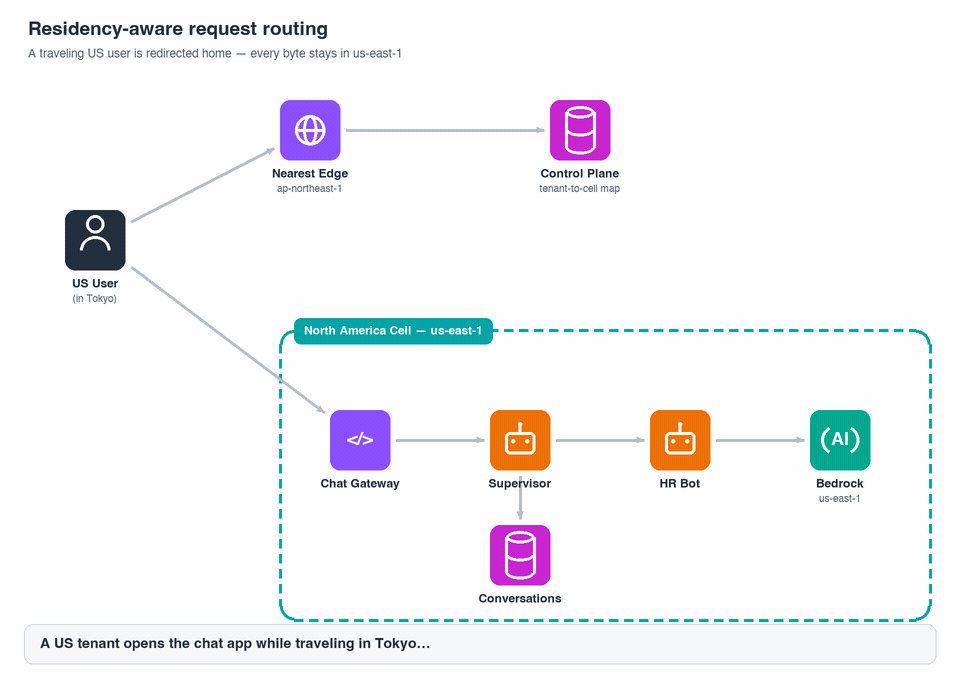Click the Bedrock AI icon
The width and height of the screenshot is (960, 680).
pyautogui.click(x=840, y=440)
